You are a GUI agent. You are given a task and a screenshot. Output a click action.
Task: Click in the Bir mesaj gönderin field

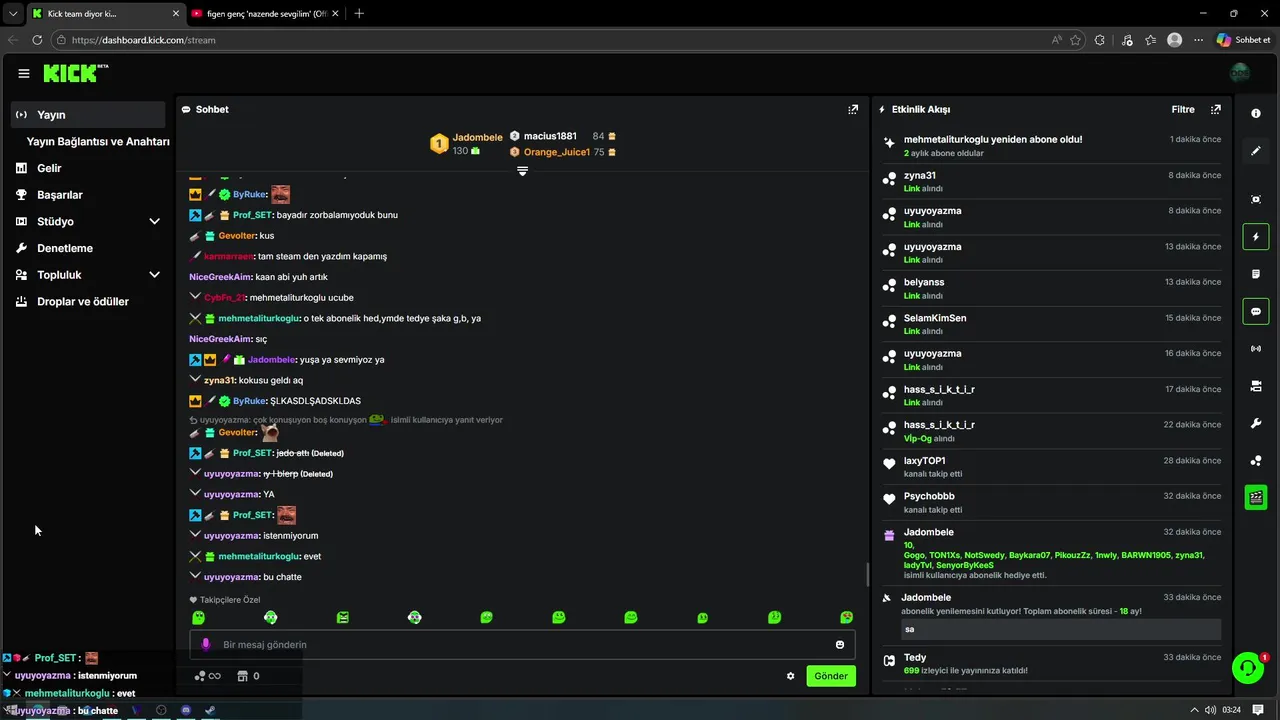pos(522,645)
